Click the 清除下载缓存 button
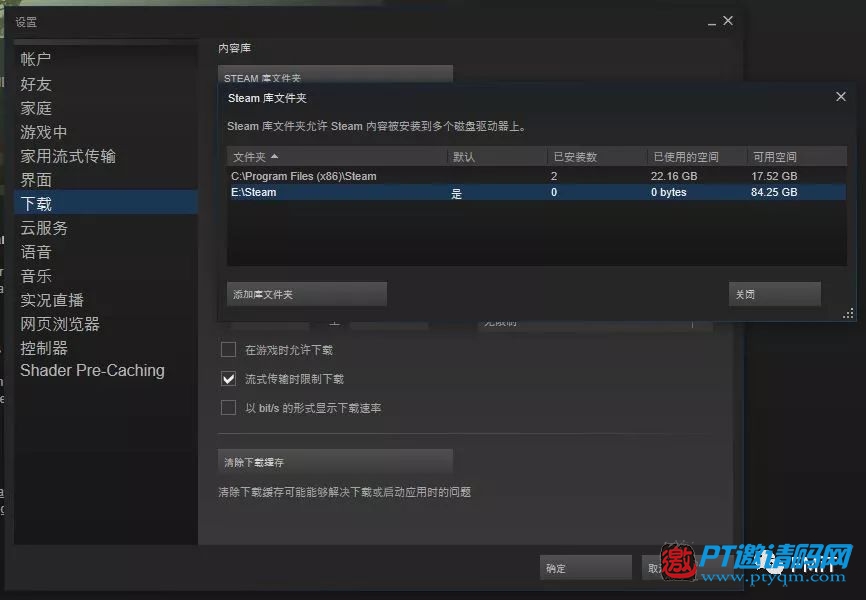 coord(335,462)
